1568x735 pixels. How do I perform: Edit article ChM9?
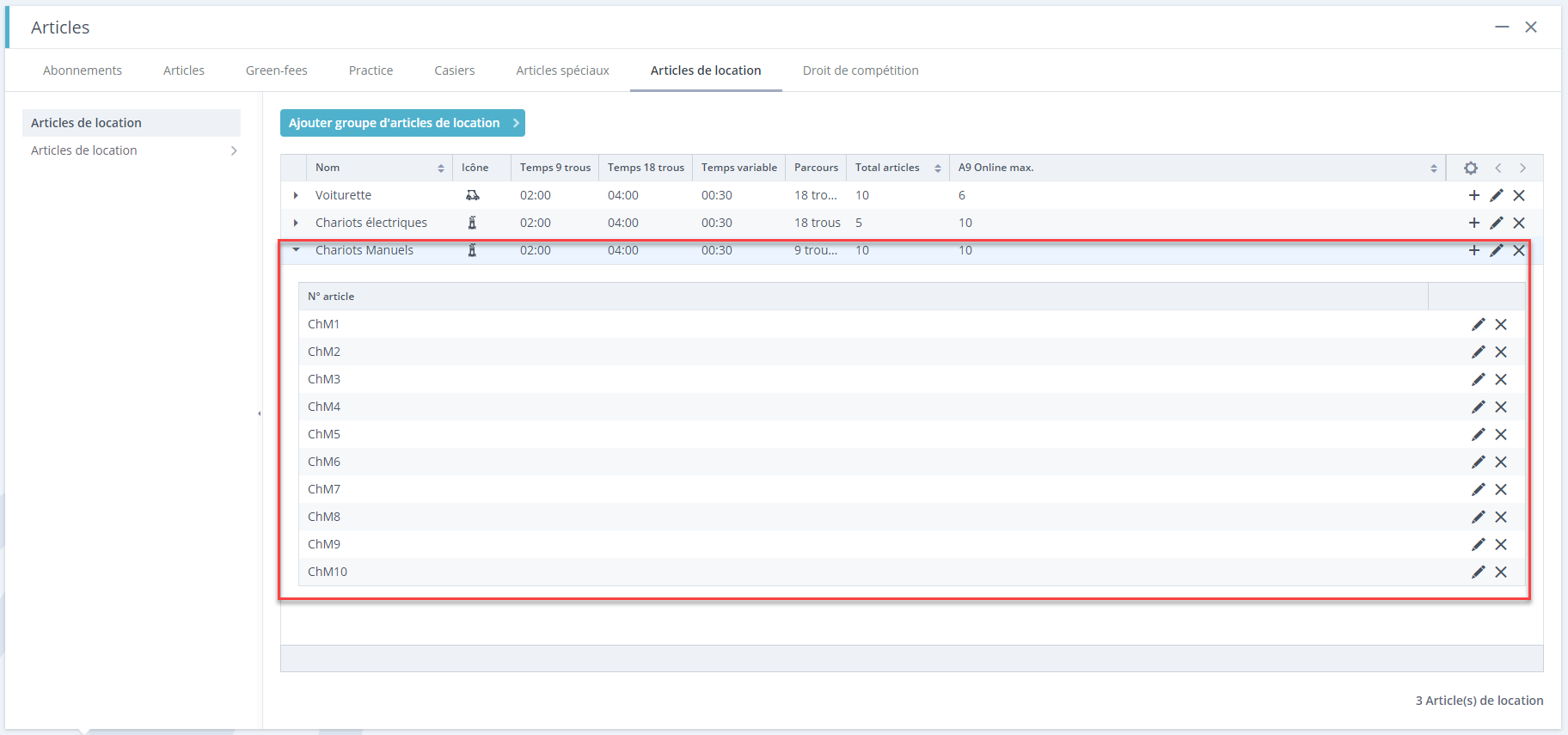pos(1479,544)
